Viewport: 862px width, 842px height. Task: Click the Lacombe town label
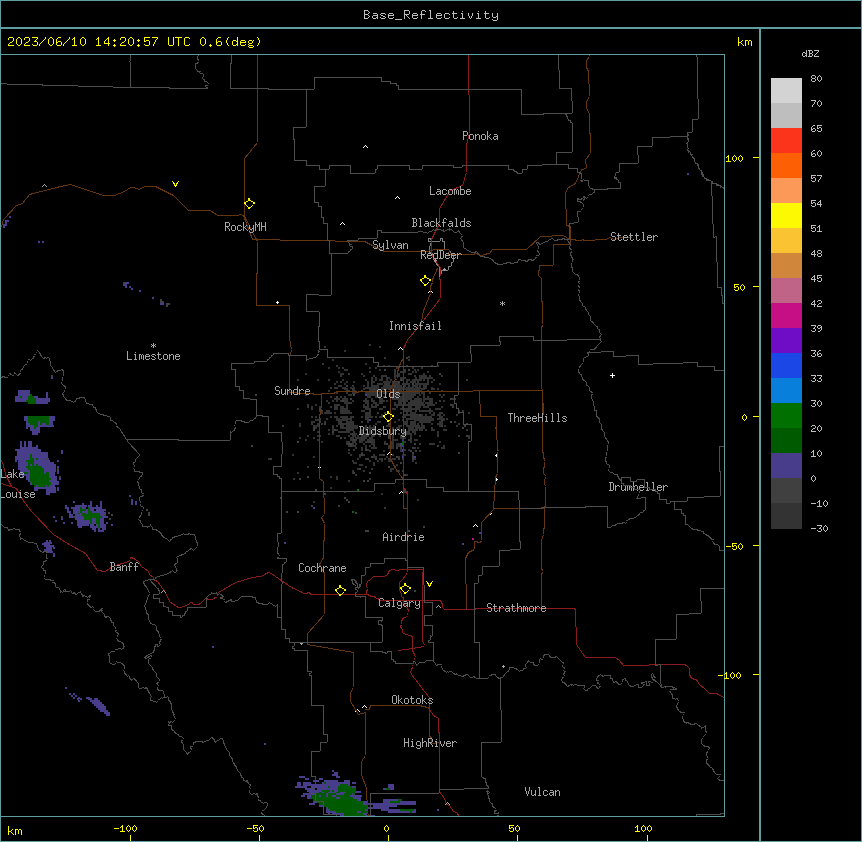pyautogui.click(x=450, y=191)
